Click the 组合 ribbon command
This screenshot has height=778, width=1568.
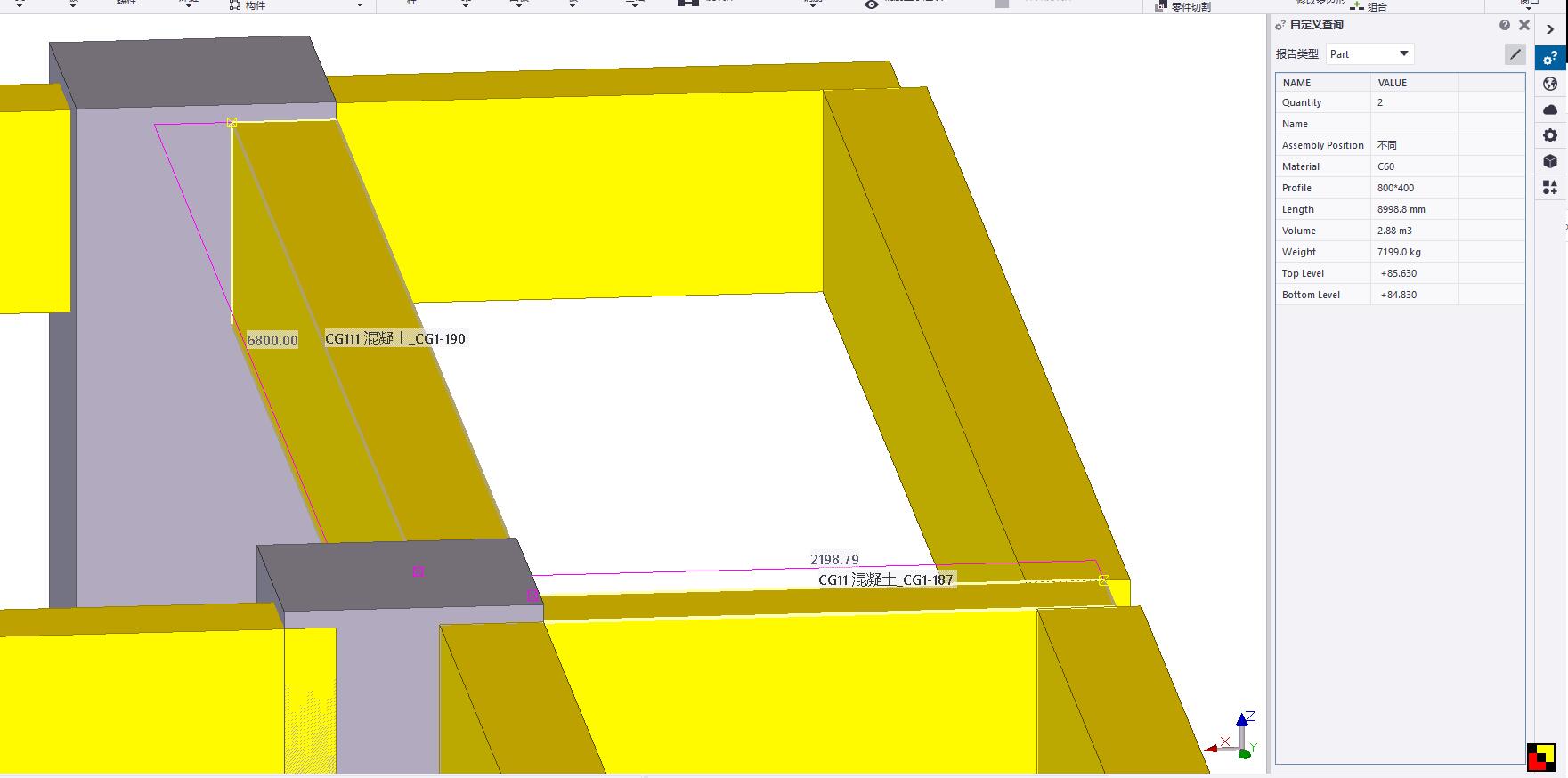pos(1369,6)
